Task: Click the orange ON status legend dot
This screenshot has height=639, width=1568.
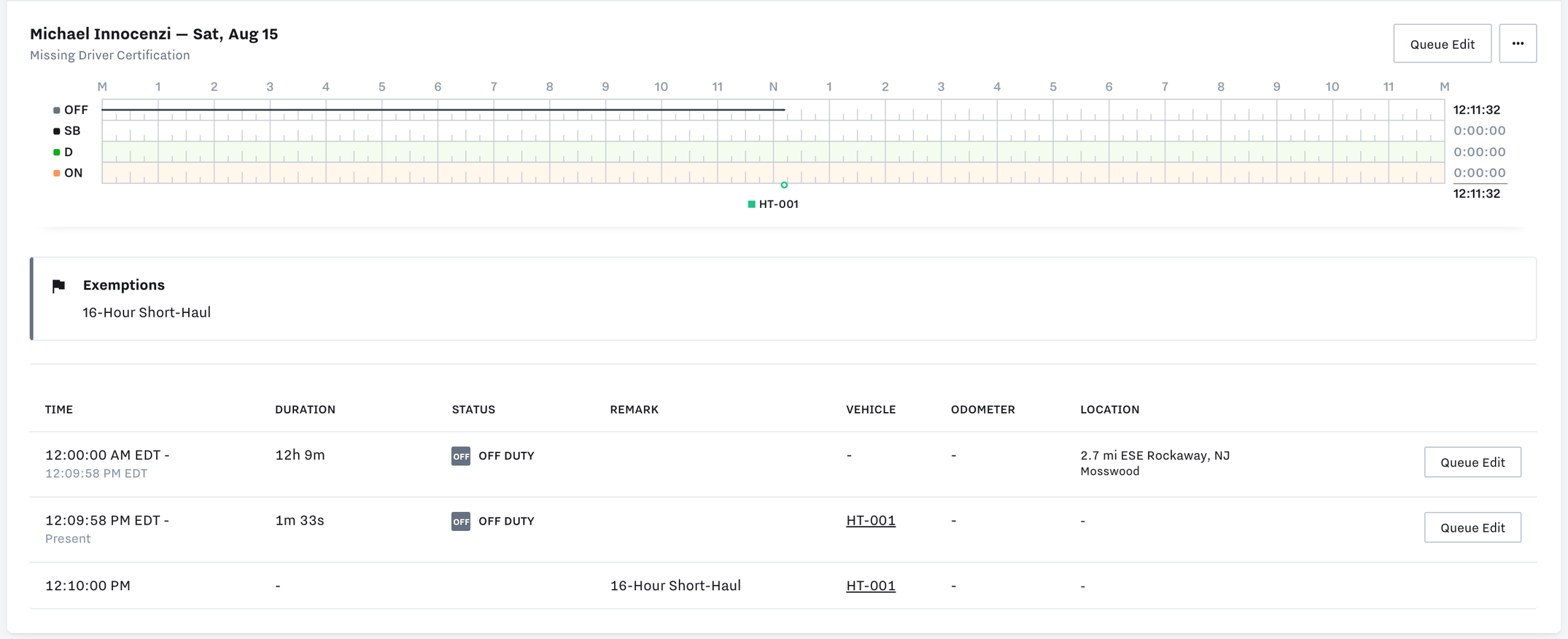Action: click(57, 174)
